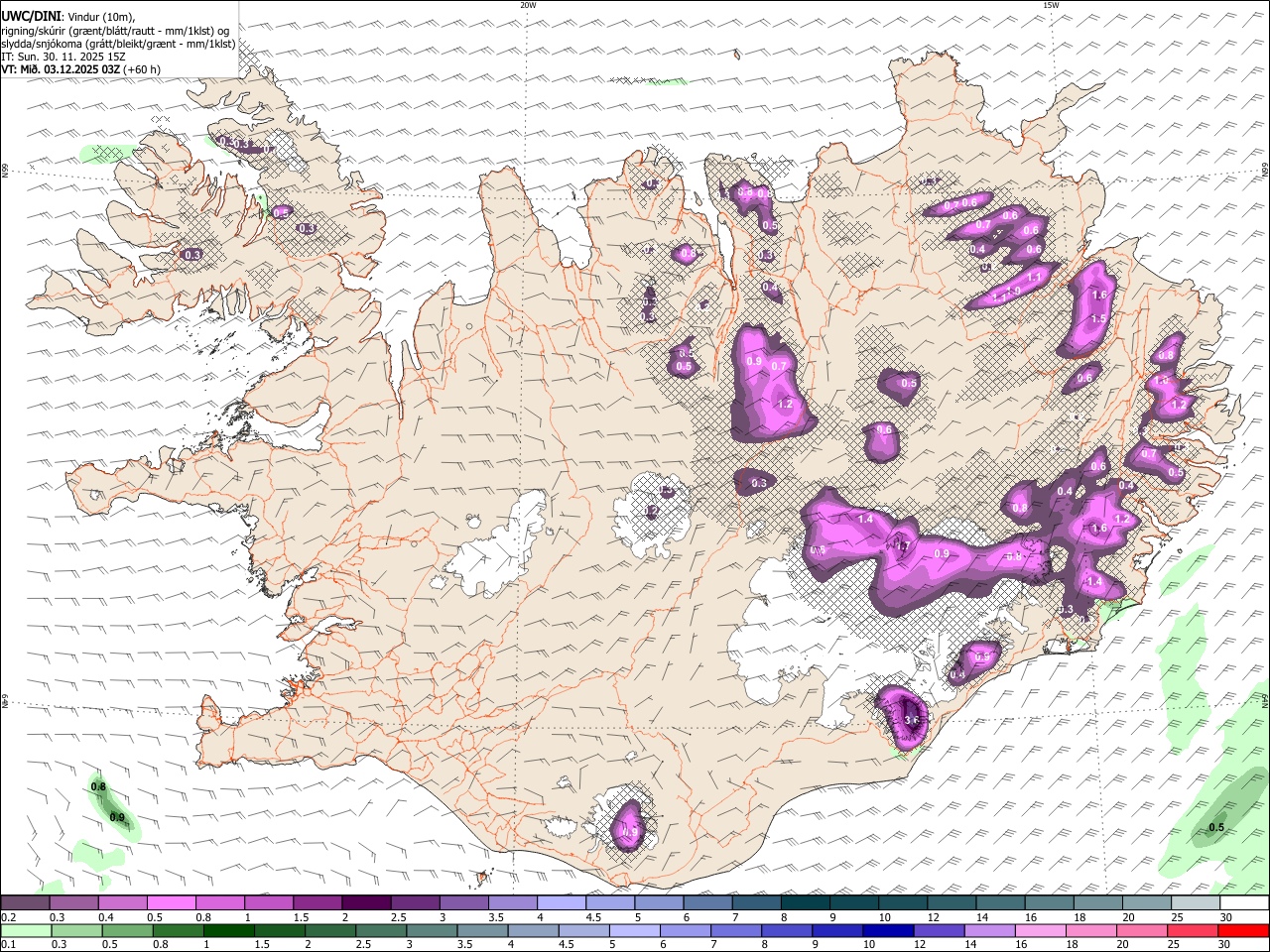The image size is (1270, 952).
Task: Click the 'Vindur (10m)' header text
Action: coord(99,17)
